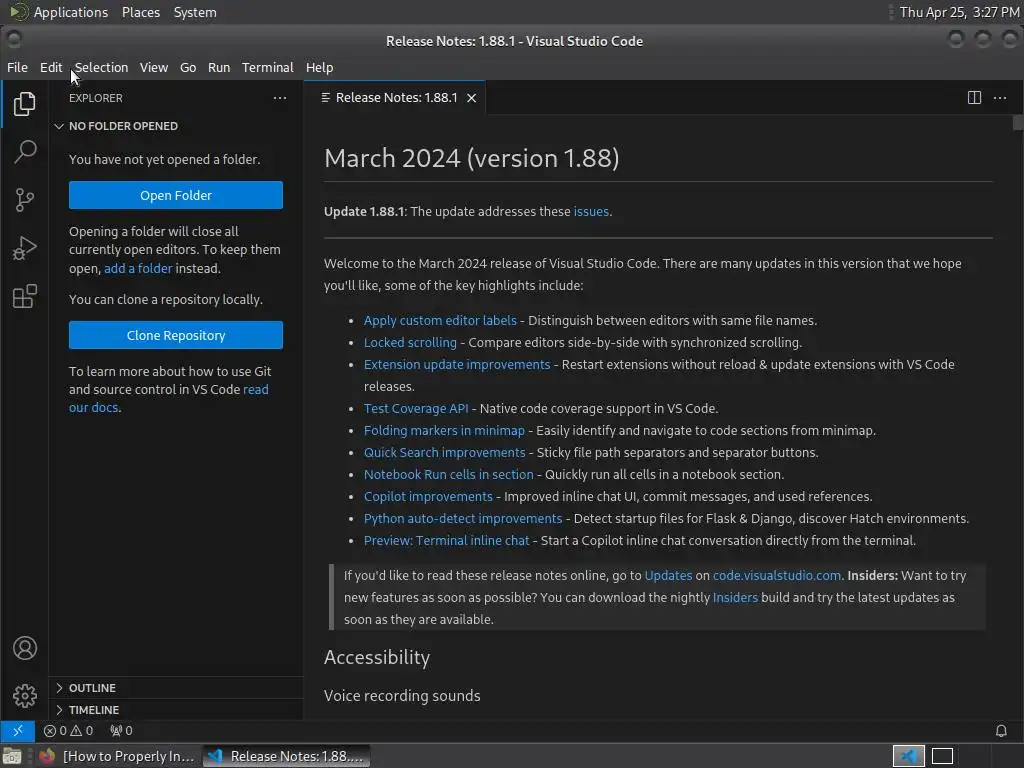Click the Clone Repository button
This screenshot has height=768, width=1024.
tap(176, 335)
